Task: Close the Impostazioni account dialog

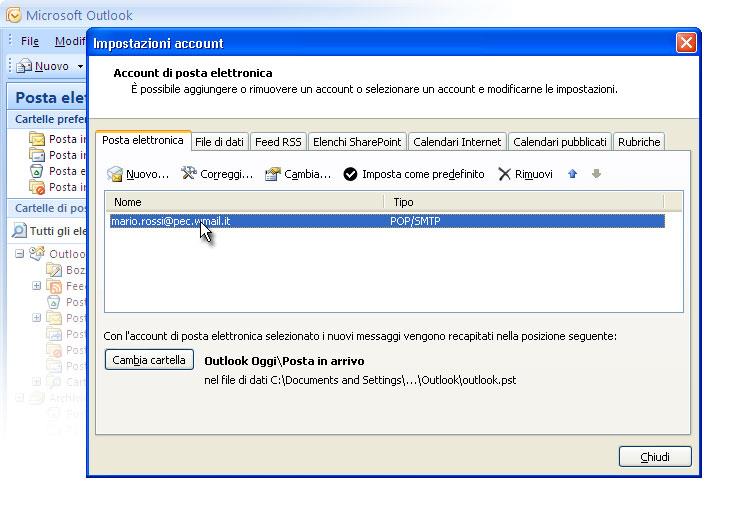Action: (686, 43)
